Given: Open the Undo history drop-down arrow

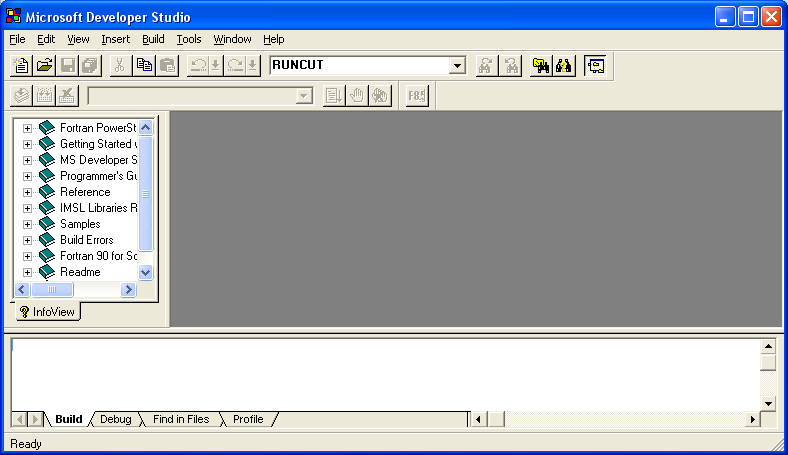Looking at the screenshot, I should pyautogui.click(x=216, y=65).
